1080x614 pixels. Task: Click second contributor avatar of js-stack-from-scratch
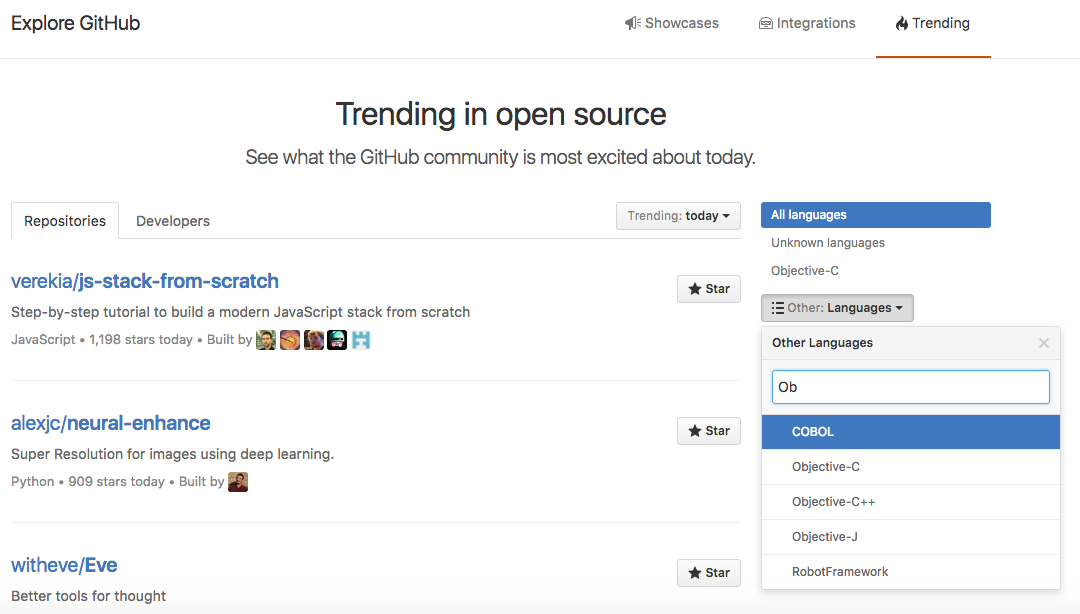(290, 340)
